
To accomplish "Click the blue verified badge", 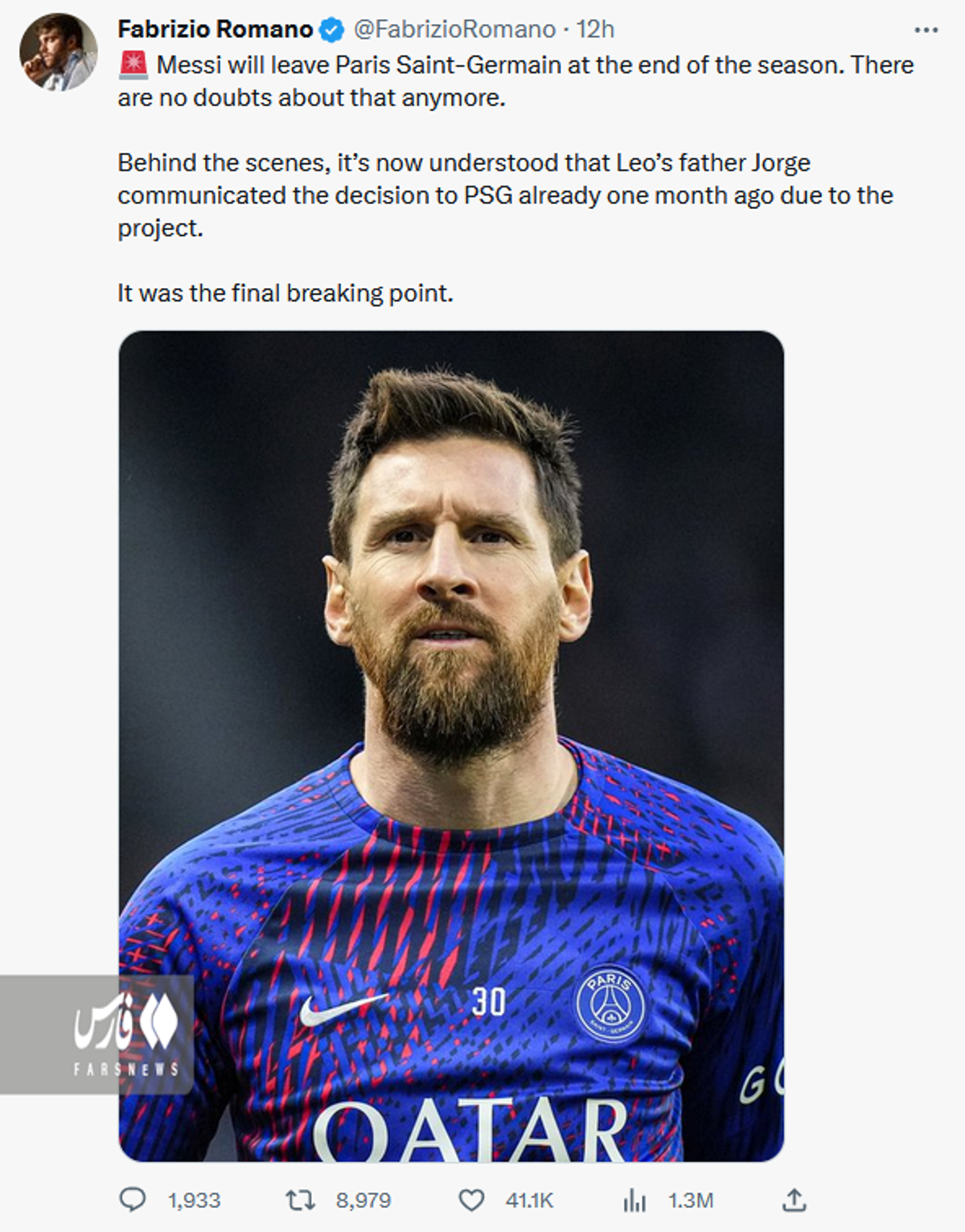I will (331, 31).
